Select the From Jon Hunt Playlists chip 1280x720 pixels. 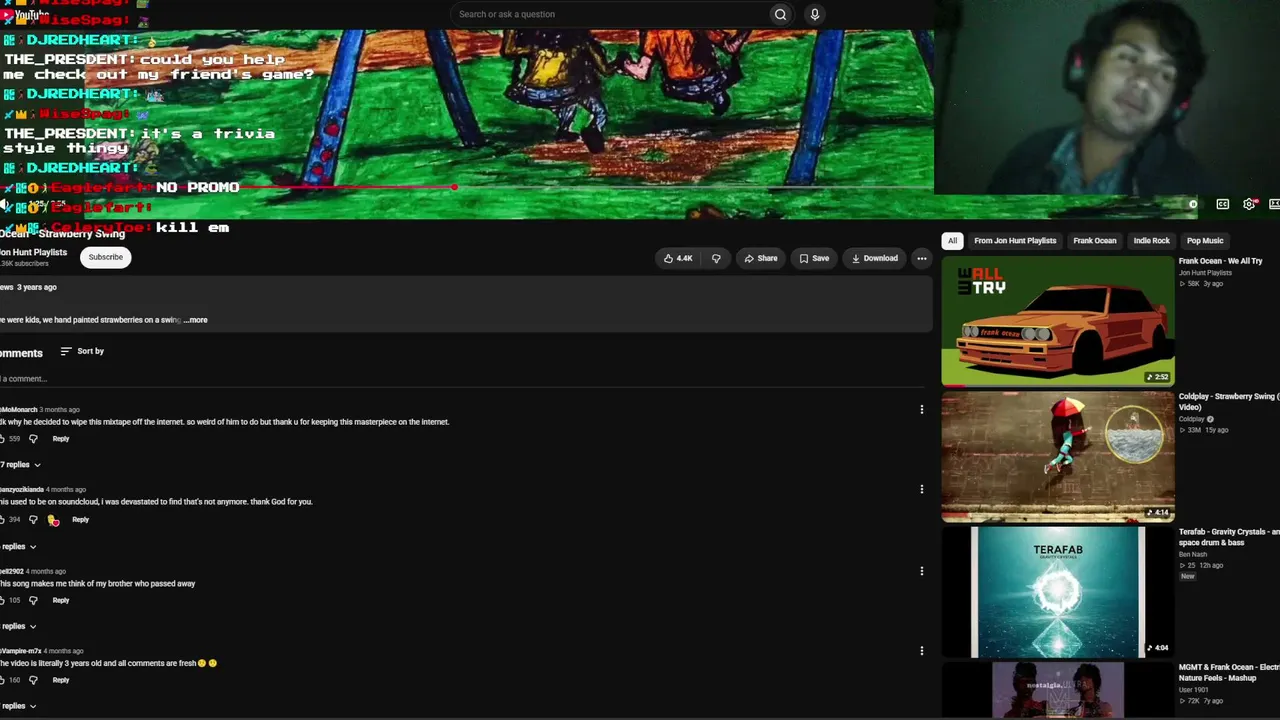[1015, 241]
